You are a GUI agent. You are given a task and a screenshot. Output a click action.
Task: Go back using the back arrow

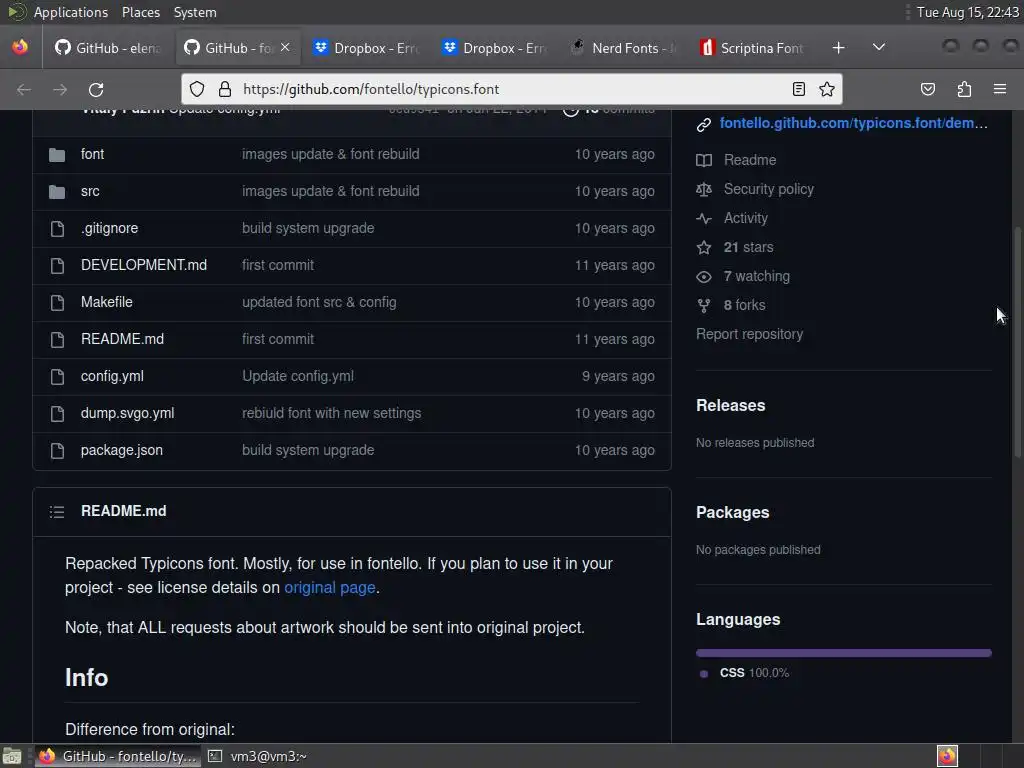[24, 89]
